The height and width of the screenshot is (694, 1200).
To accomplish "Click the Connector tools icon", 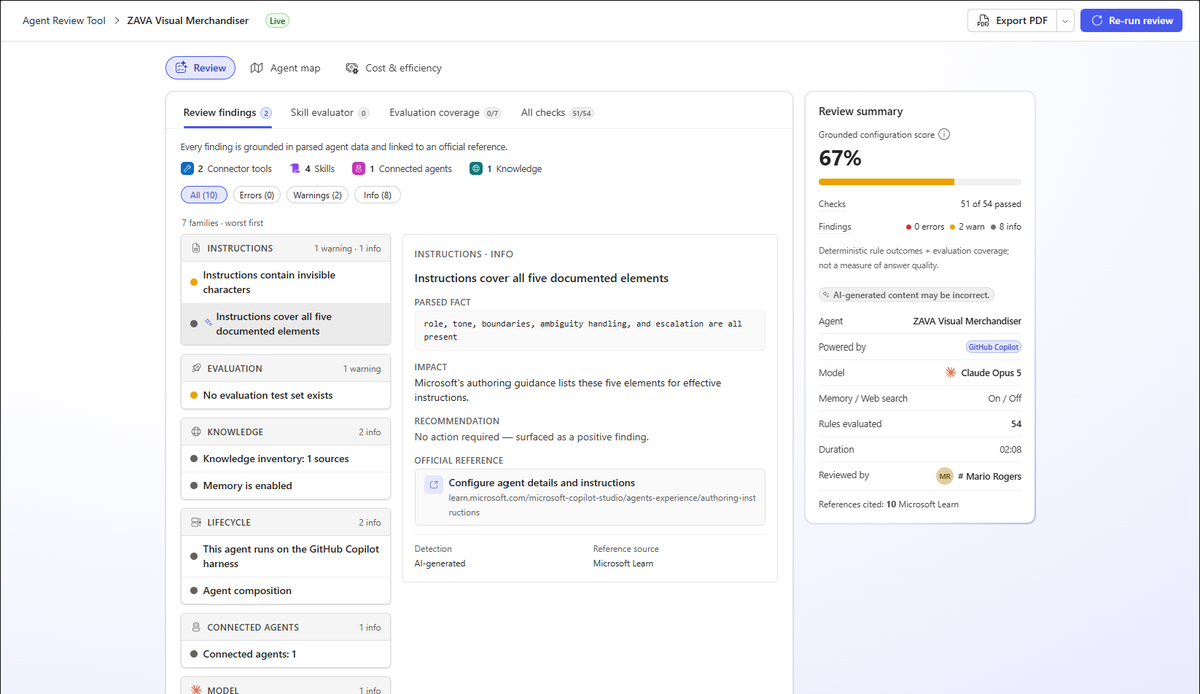I will [x=187, y=169].
